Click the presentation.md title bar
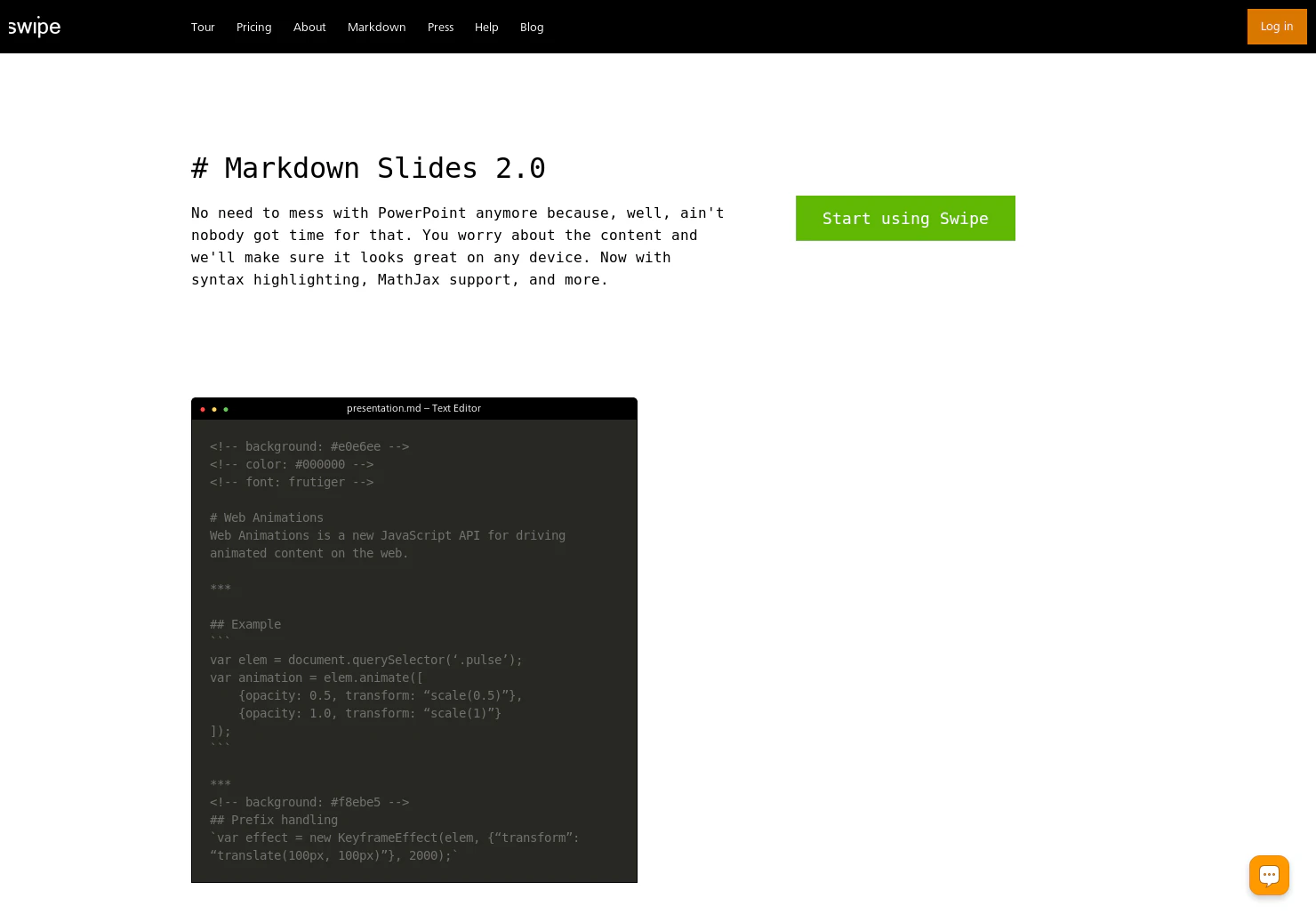The image size is (1316, 922). (413, 408)
